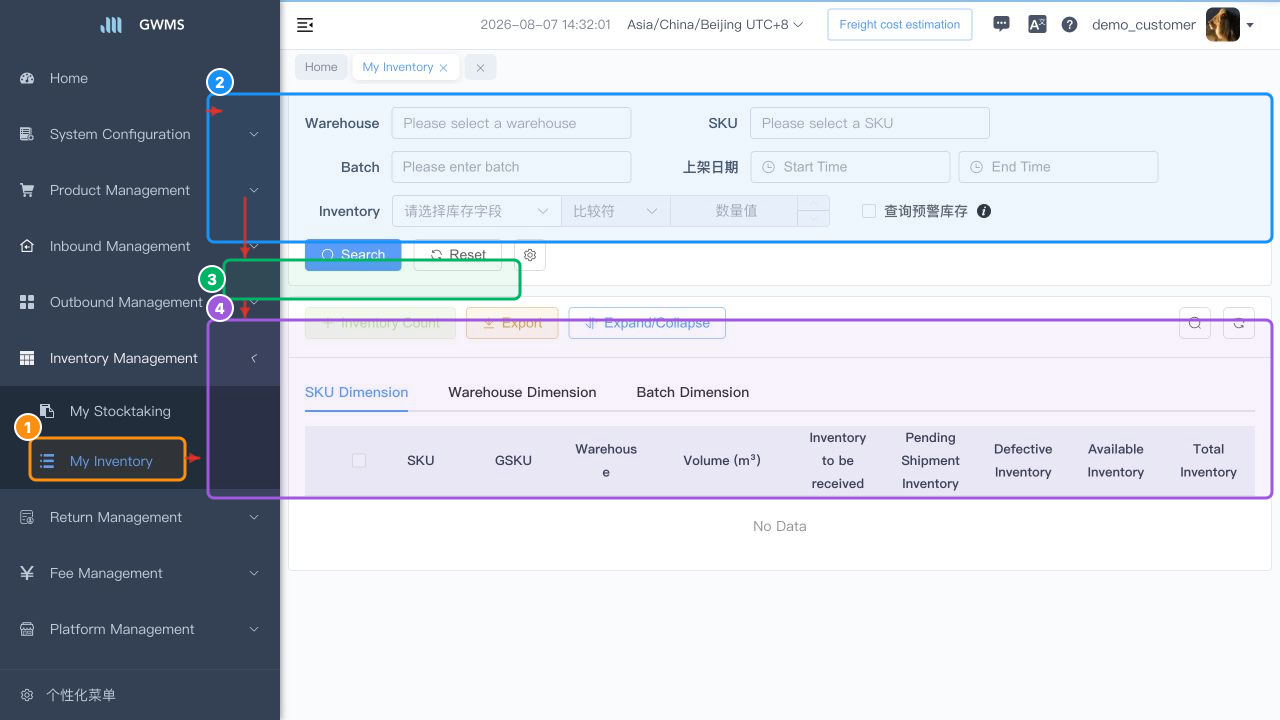The image size is (1280, 720).
Task: Click the Reset button
Action: [458, 255]
